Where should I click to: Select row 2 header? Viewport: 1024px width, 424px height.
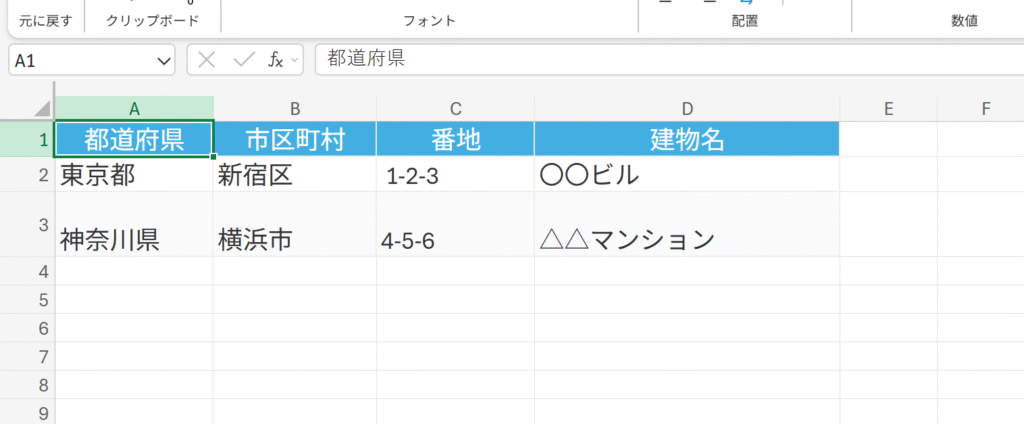(x=27, y=174)
